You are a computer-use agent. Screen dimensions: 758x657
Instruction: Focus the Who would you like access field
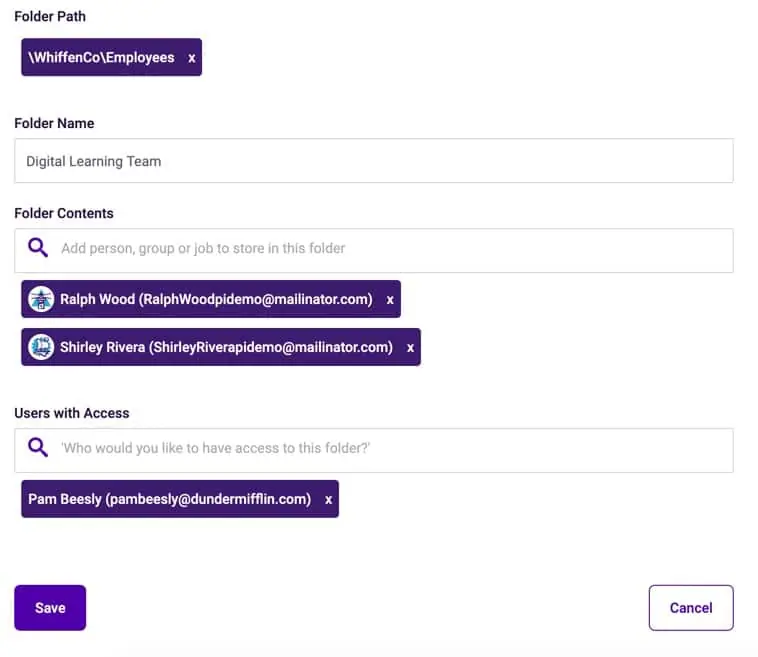(x=374, y=450)
